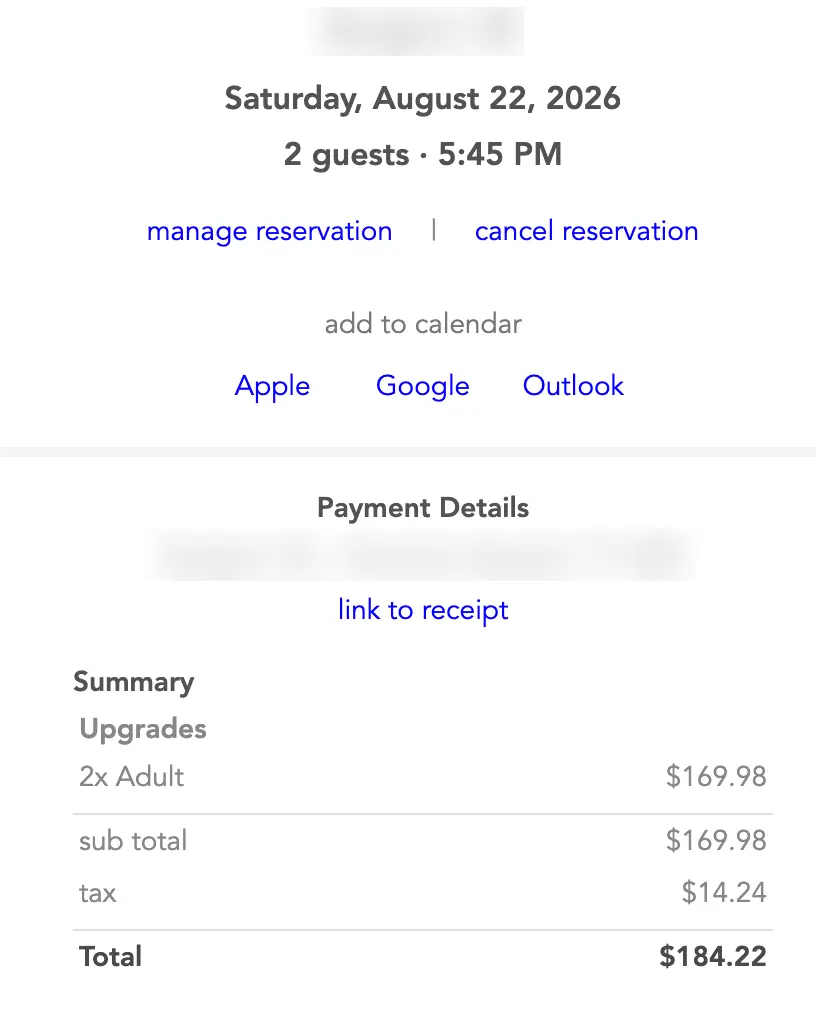Select the $14.24 tax amount
The image size is (816, 1014).
[x=724, y=892]
